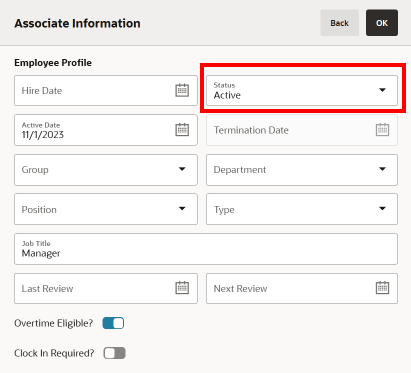411x373 pixels.
Task: Open the Active Date calendar picker
Action: tap(182, 130)
